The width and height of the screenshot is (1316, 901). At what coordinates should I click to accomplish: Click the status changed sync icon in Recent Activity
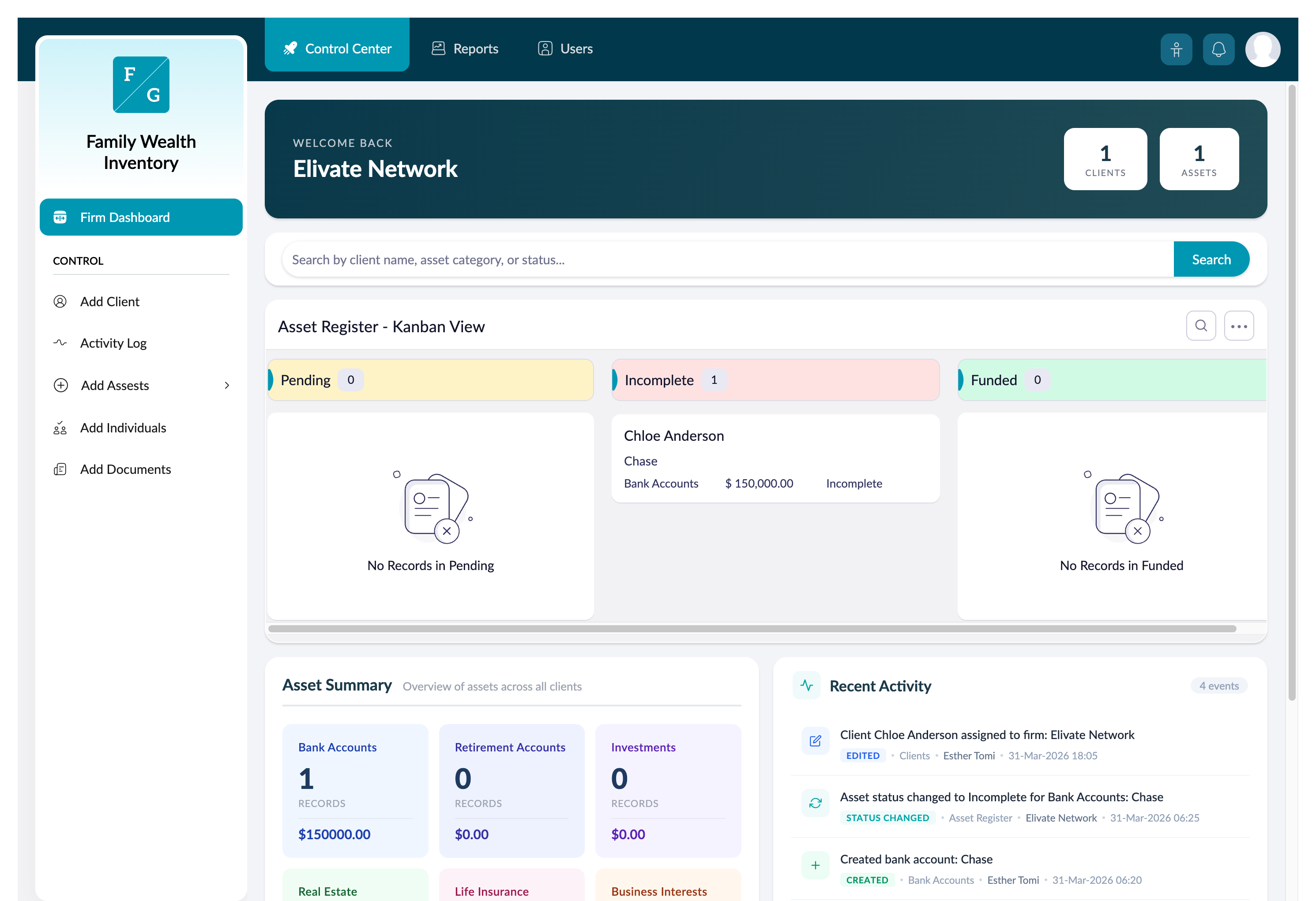(816, 803)
